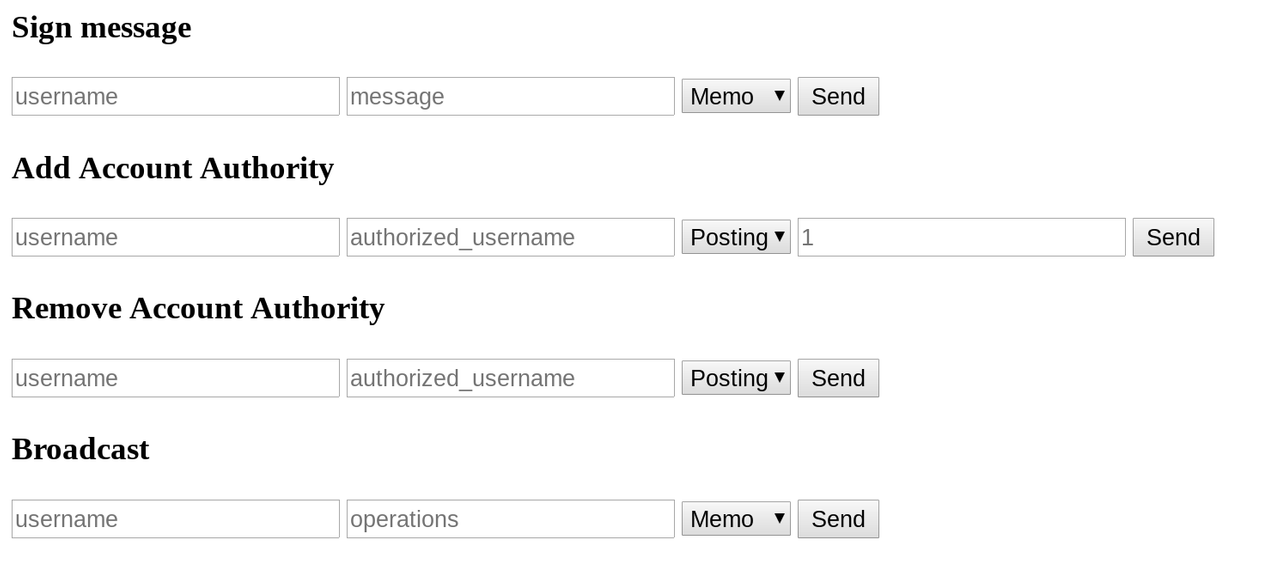Select authorized_username field under Add Account Authority
The height and width of the screenshot is (562, 1280).
510,237
